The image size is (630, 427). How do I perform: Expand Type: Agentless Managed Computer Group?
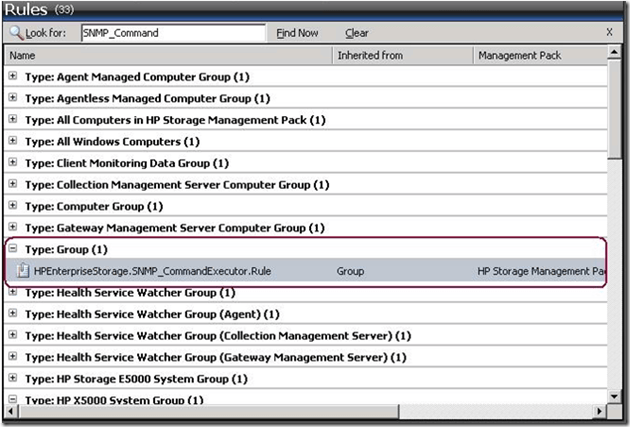click(12, 98)
